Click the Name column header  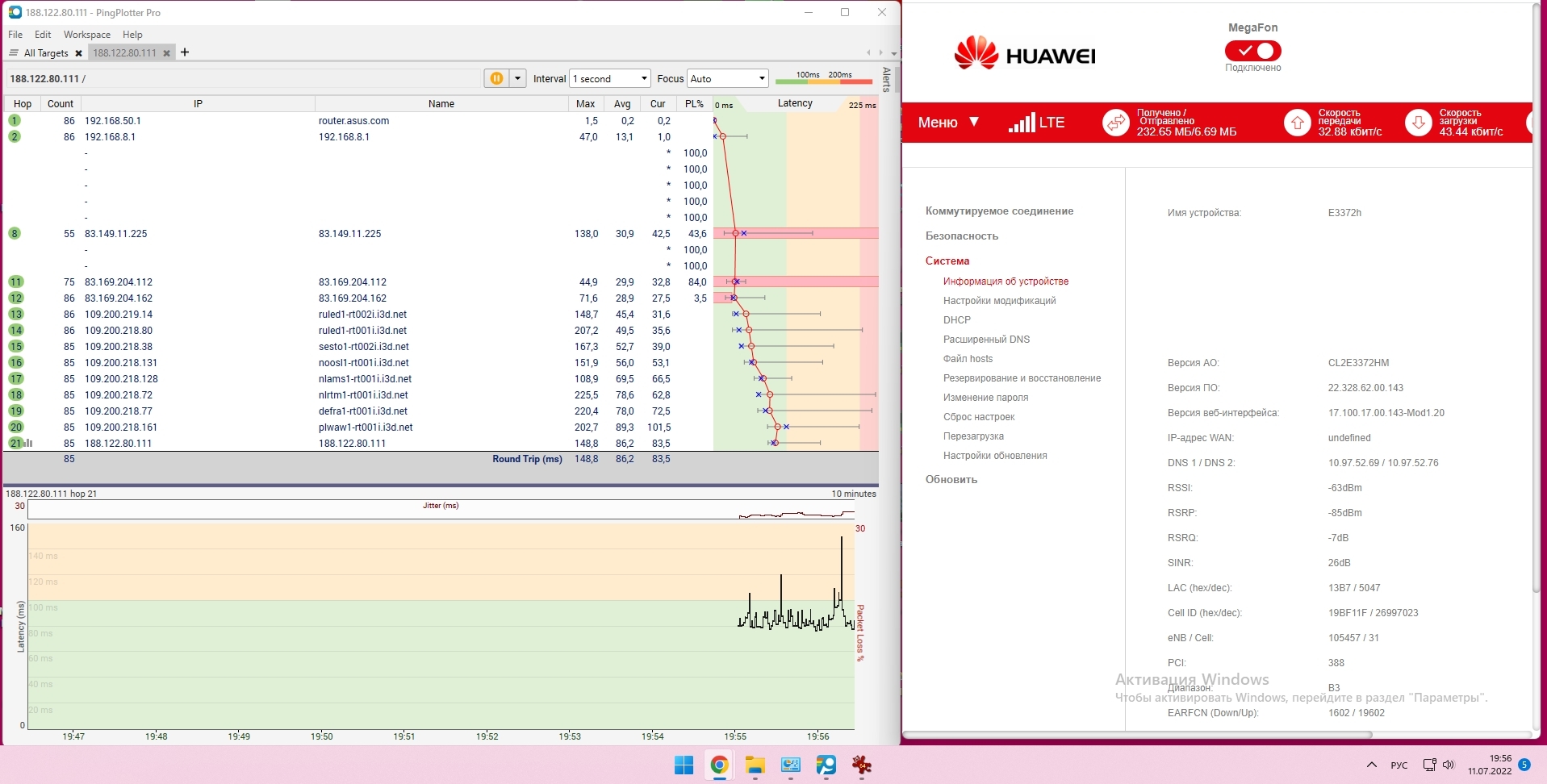[441, 104]
